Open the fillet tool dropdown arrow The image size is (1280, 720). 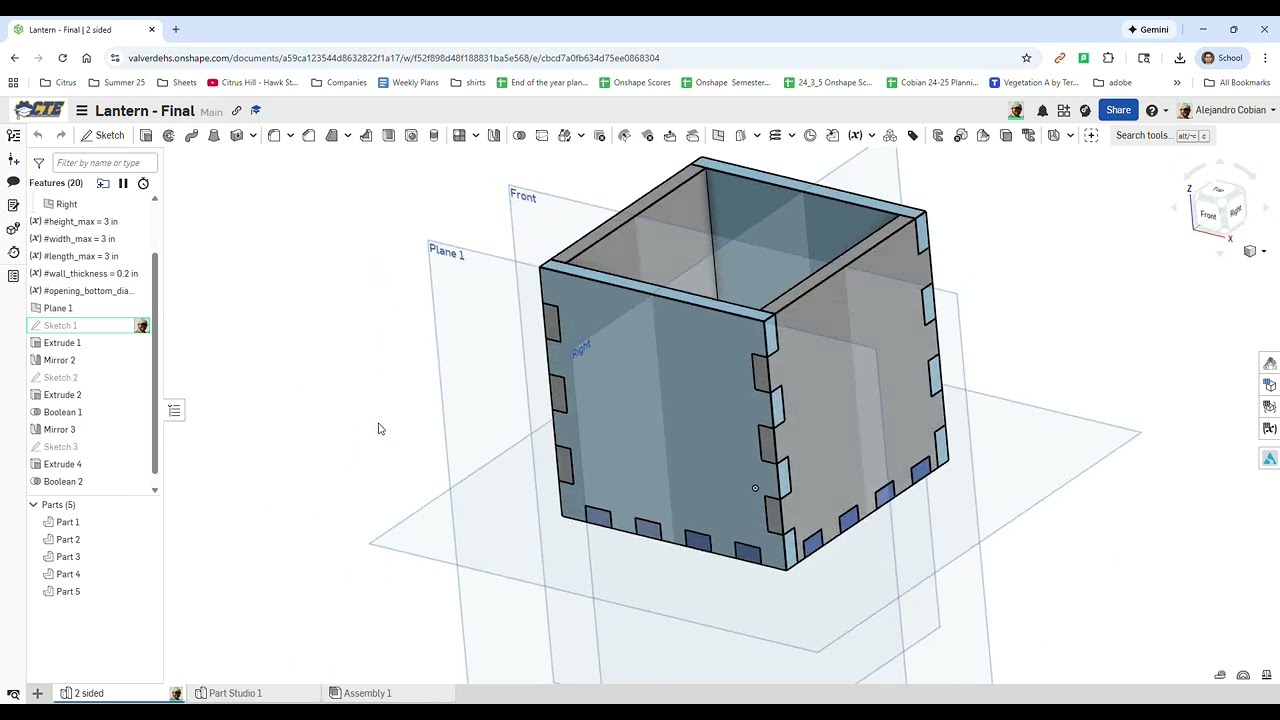click(290, 135)
